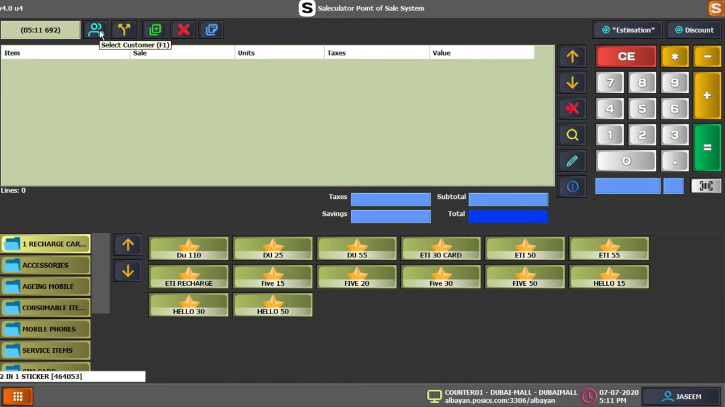The image size is (725, 407).
Task: Add product DU 25
Action: pyautogui.click(x=273, y=249)
